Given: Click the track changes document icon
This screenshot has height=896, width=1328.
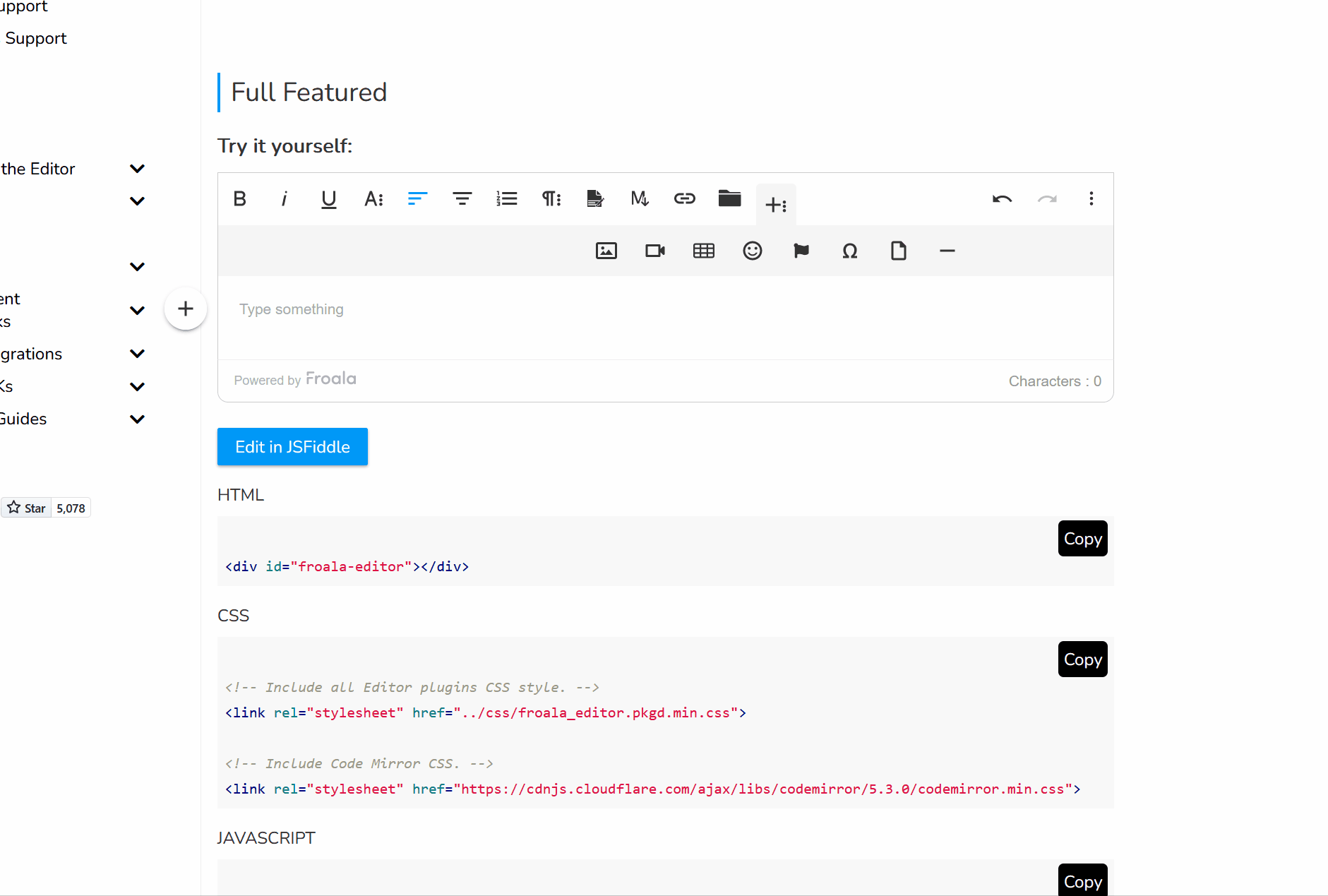Looking at the screenshot, I should 596,199.
